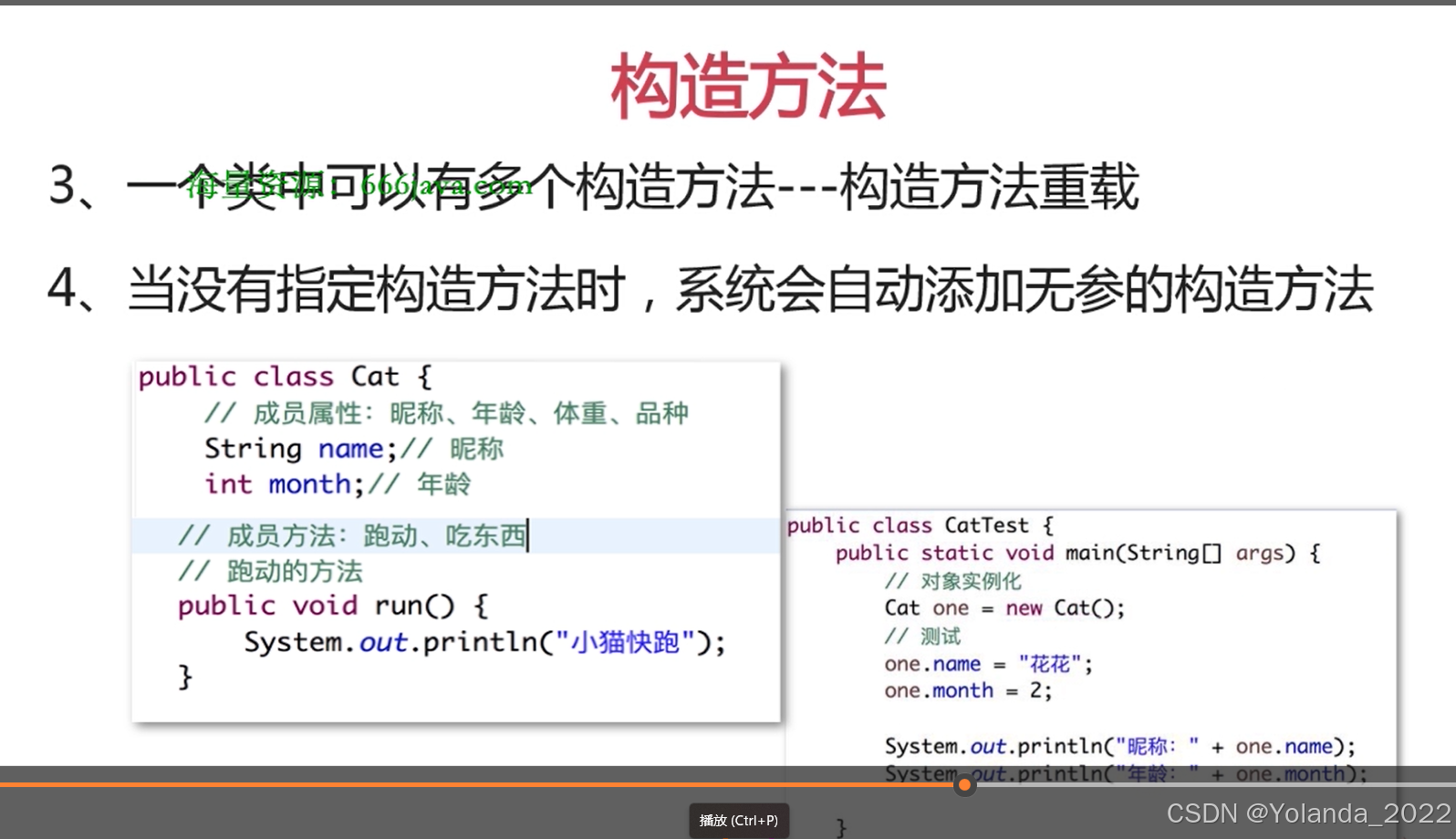
Task: Seek to the unplayed gray progress bar section
Action: click(1215, 784)
